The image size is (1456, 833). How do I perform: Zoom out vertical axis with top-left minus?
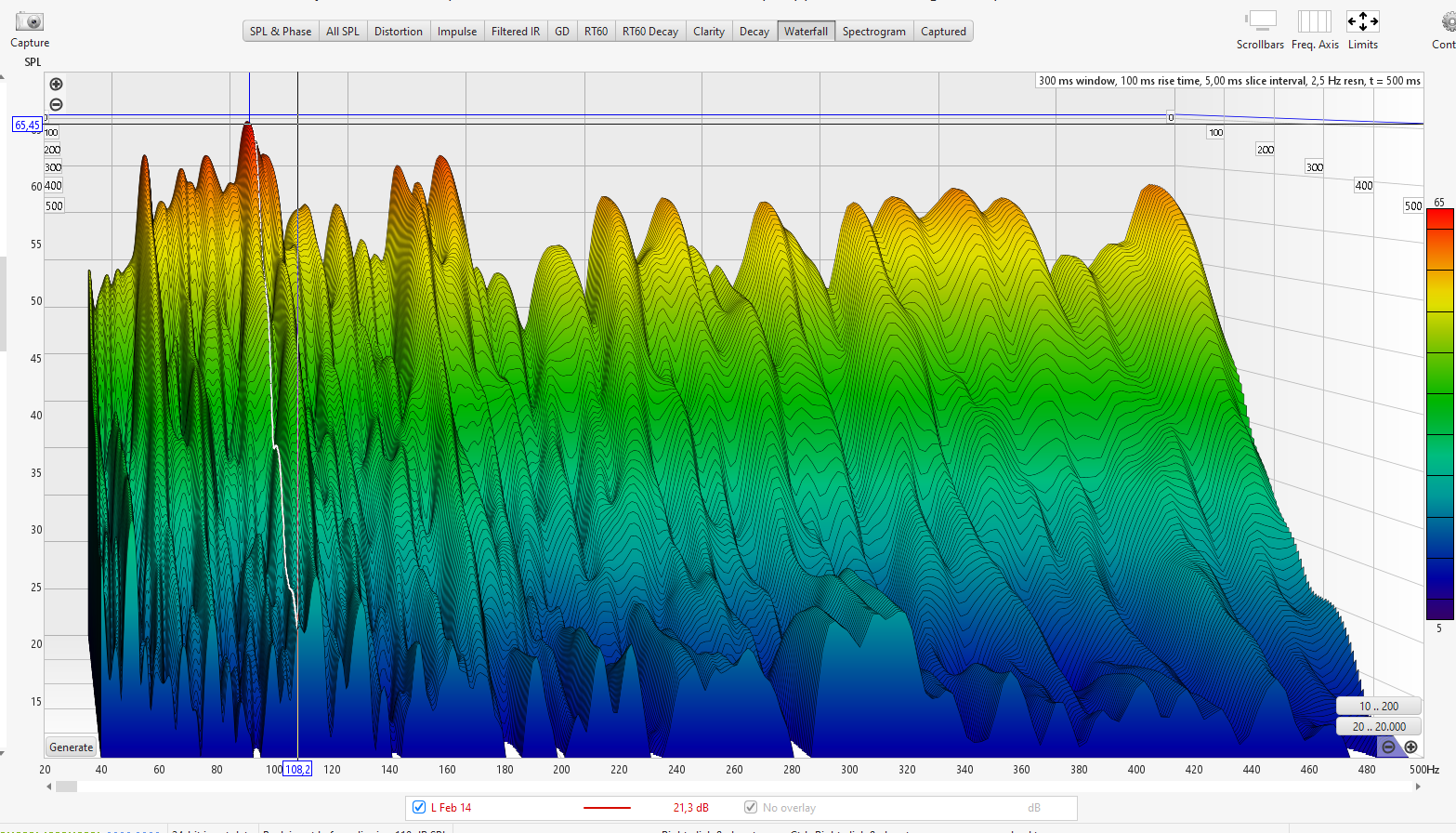click(56, 104)
